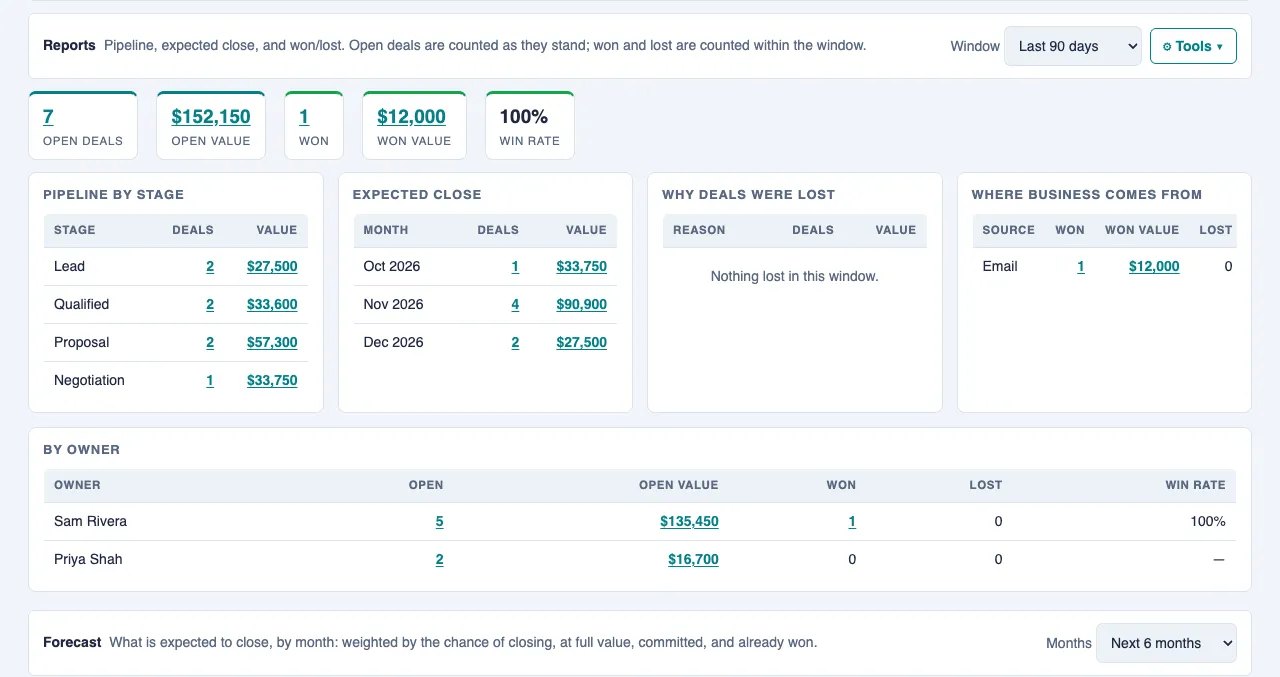Viewport: 1280px width, 677px height.
Task: Open Dec 2026 expected deals count
Action: (x=515, y=342)
